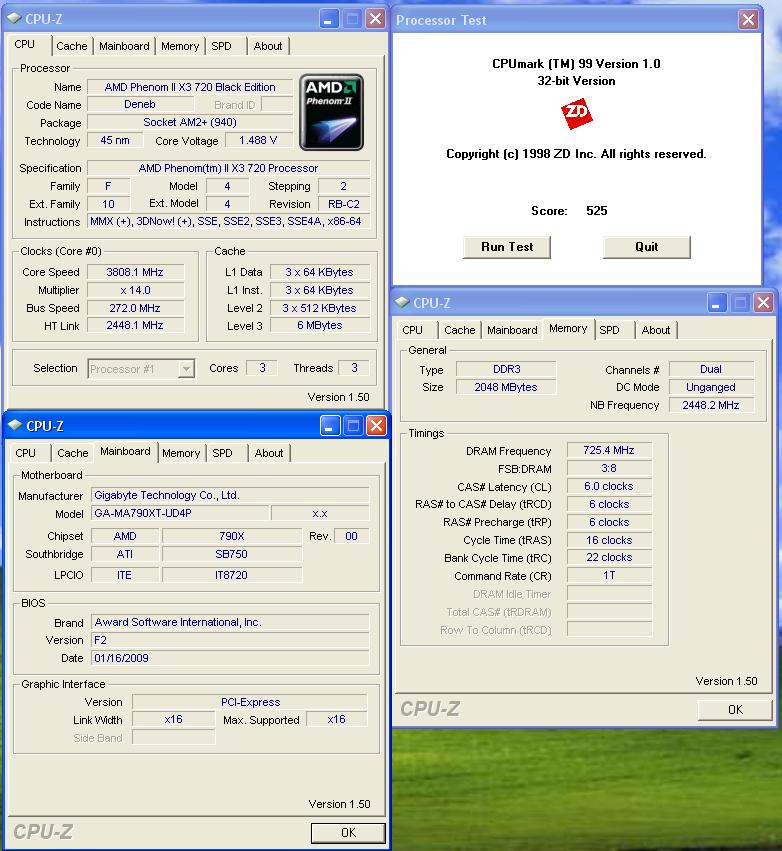
Task: Close the CPU-Z Mainboard window
Action: (377, 427)
